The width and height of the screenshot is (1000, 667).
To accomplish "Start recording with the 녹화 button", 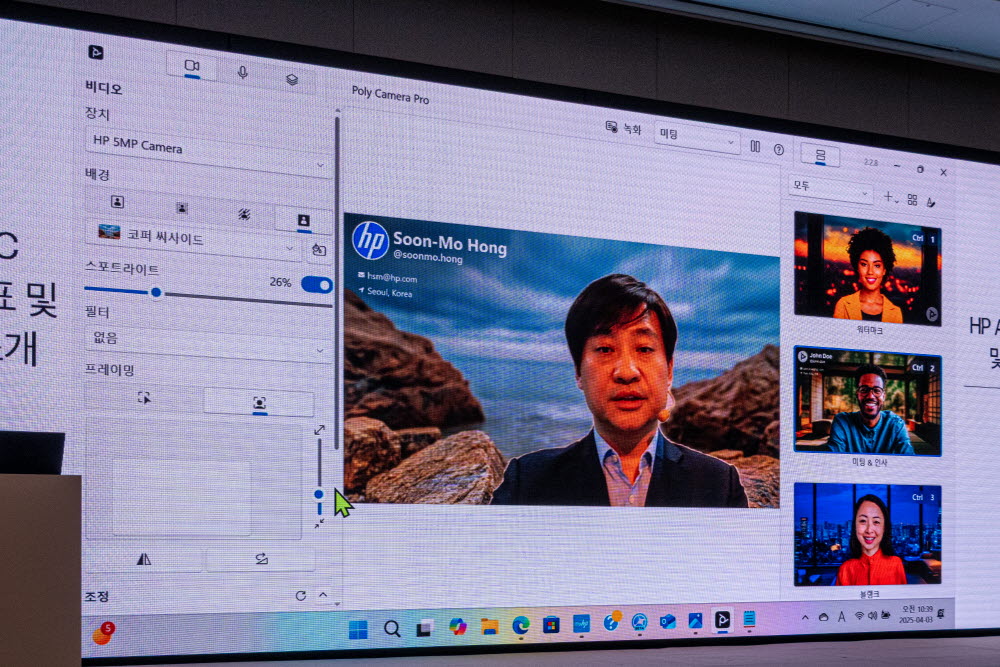I will tap(623, 128).
